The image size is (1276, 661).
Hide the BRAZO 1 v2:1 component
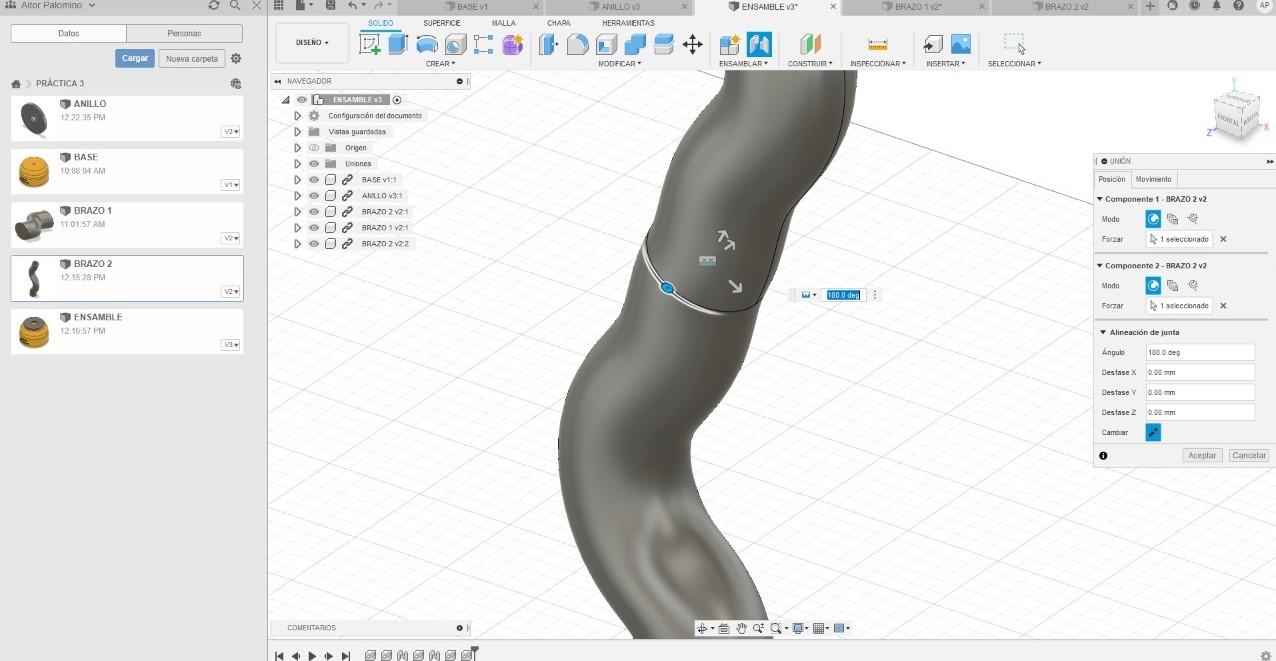(x=314, y=228)
